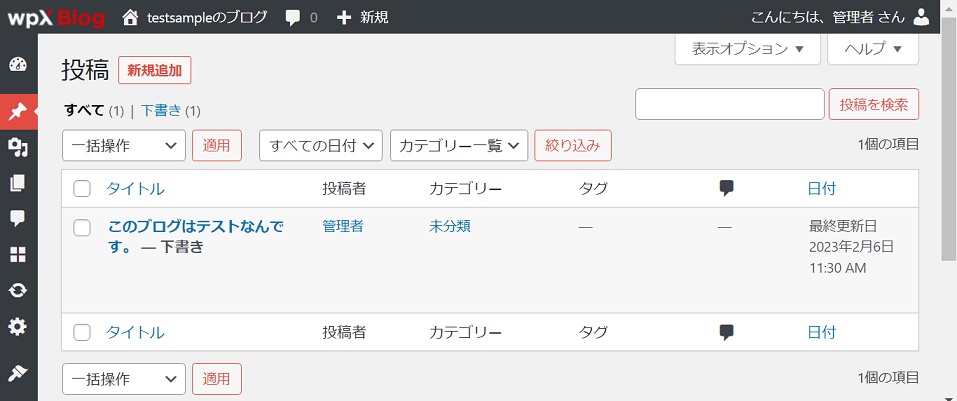
Task: Open the Dashboard gauge icon in sidebar
Action: [x=18, y=65]
